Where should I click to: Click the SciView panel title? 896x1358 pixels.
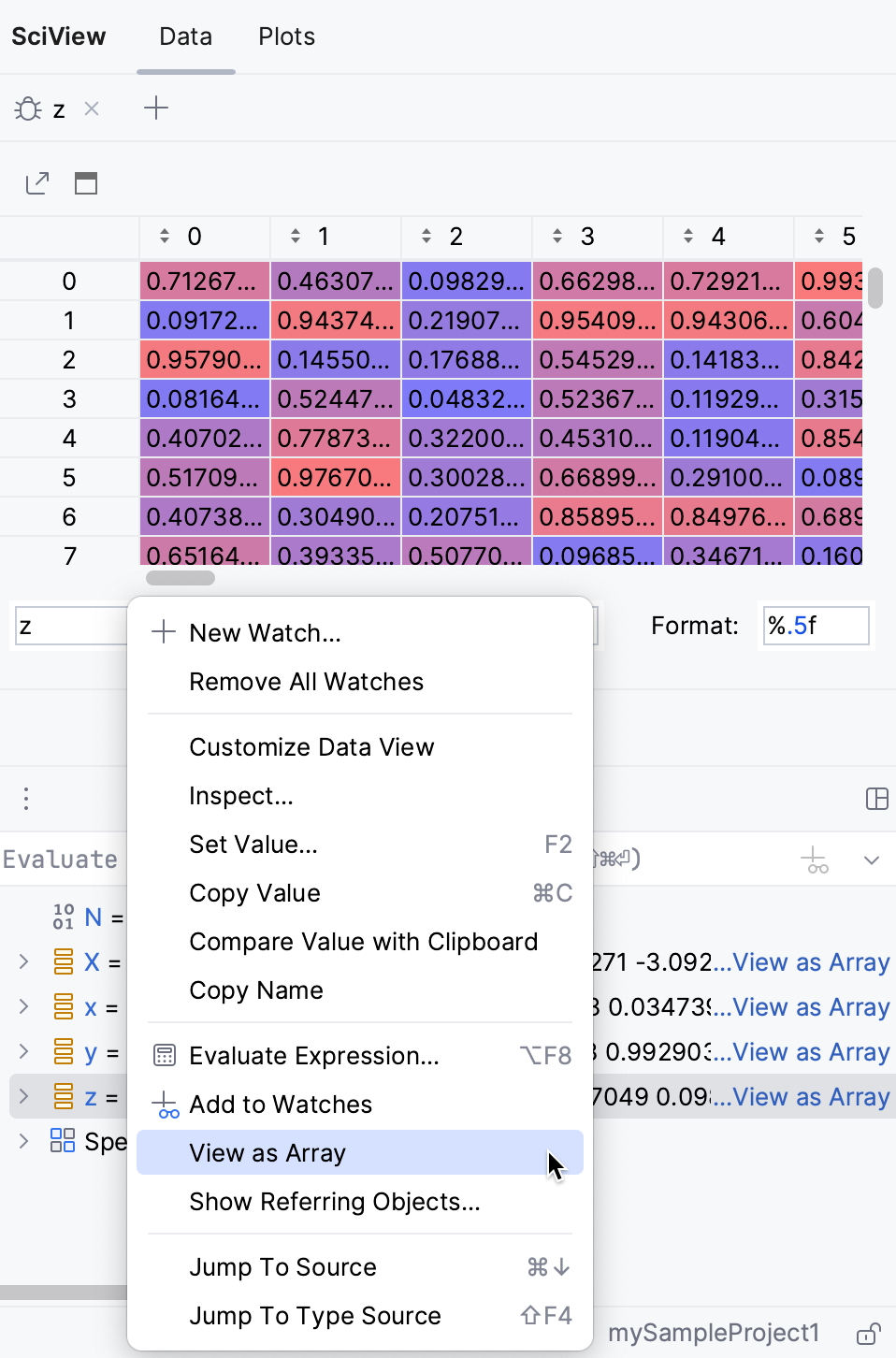coord(59,36)
